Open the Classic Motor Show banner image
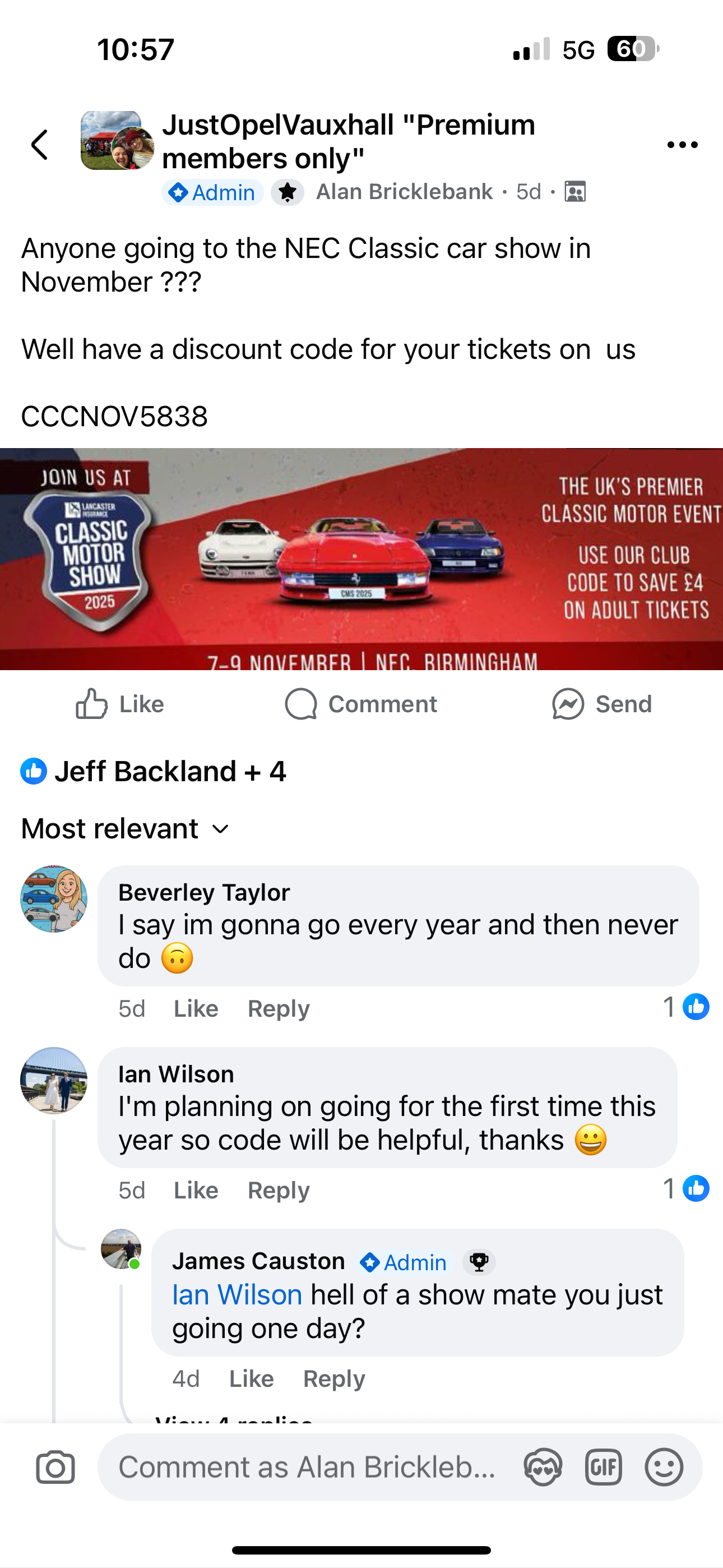This screenshot has width=723, height=1568. point(361,559)
